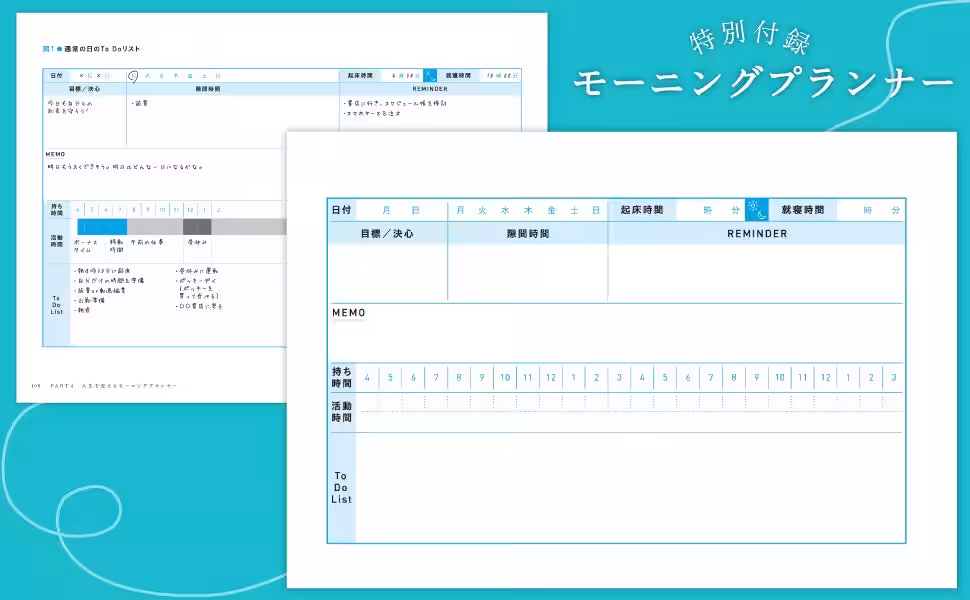Pick 土 in the front weekday row

[x=574, y=210]
